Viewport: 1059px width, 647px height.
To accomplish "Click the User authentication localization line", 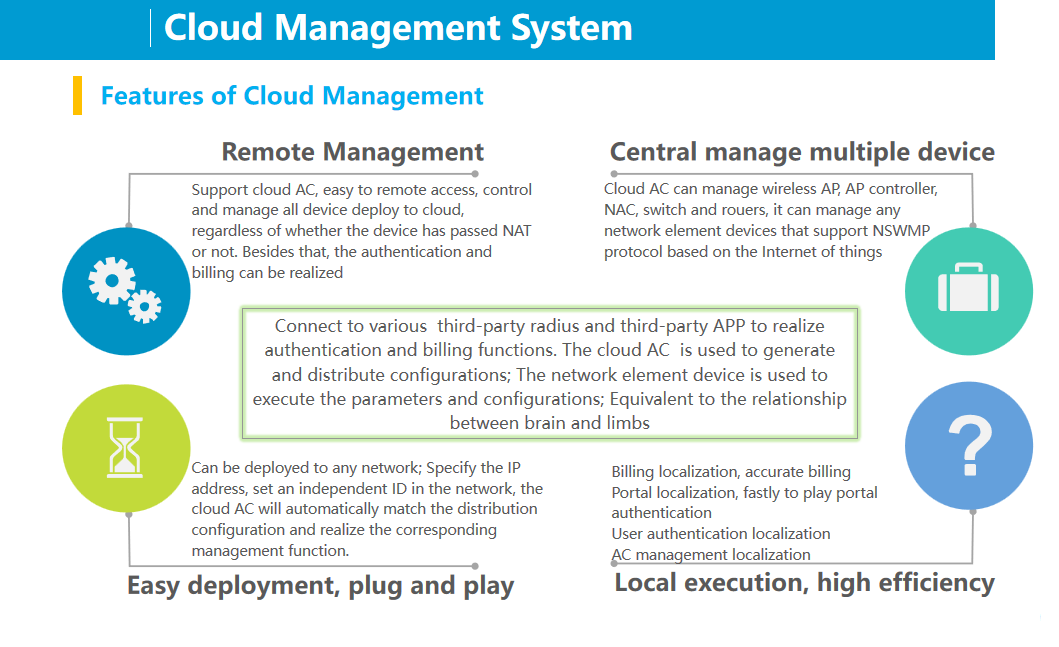I will [x=721, y=534].
